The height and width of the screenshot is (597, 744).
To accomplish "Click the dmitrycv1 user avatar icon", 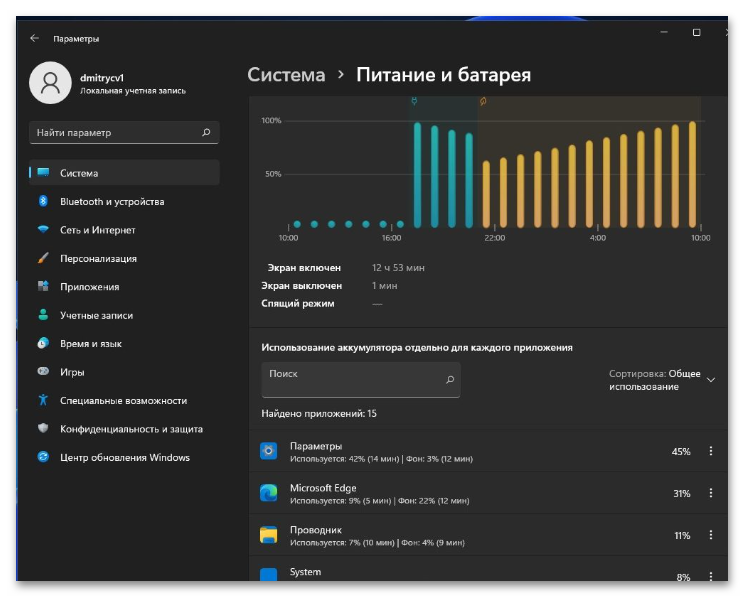I will point(50,83).
